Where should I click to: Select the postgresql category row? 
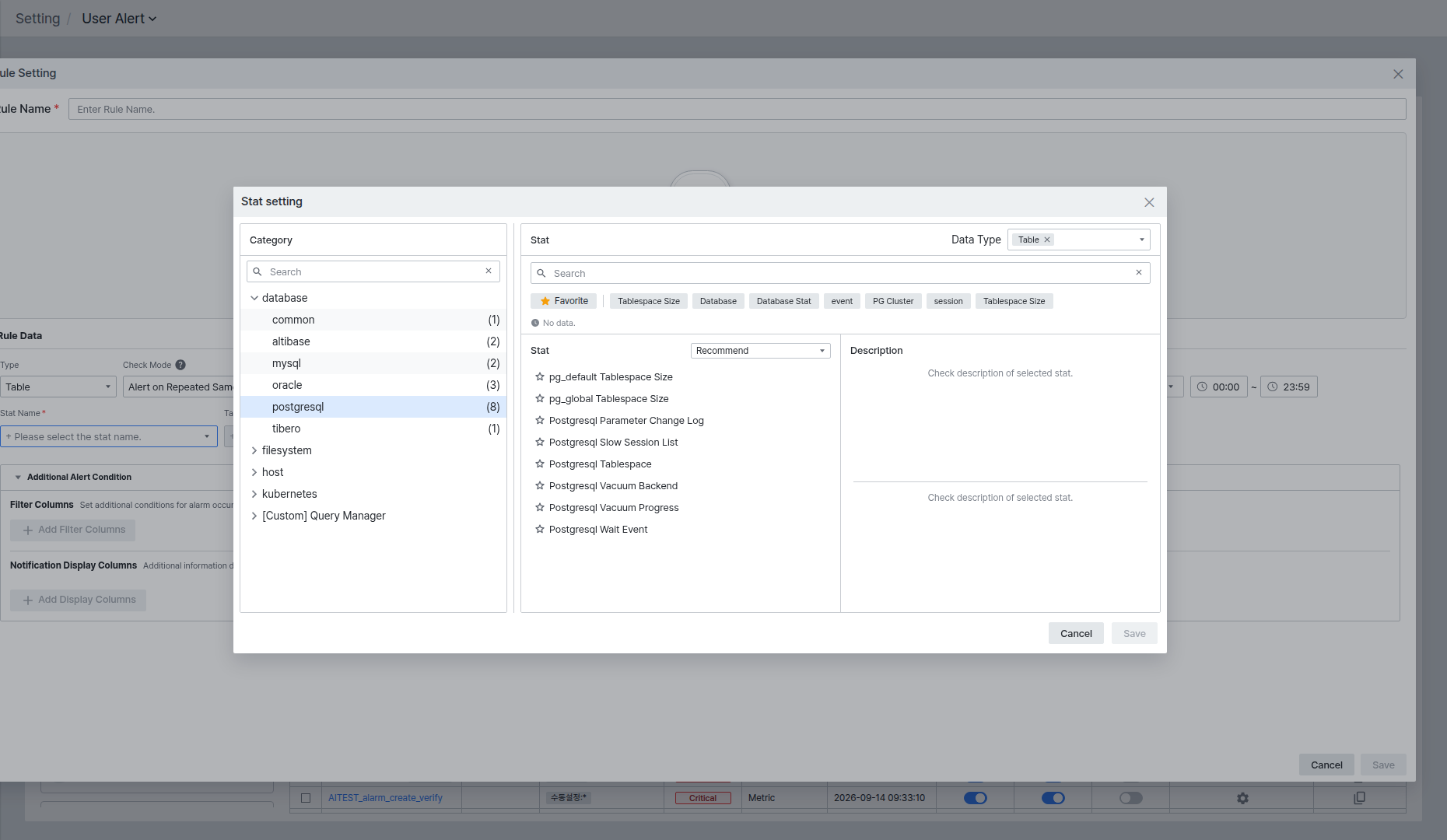tap(373, 407)
